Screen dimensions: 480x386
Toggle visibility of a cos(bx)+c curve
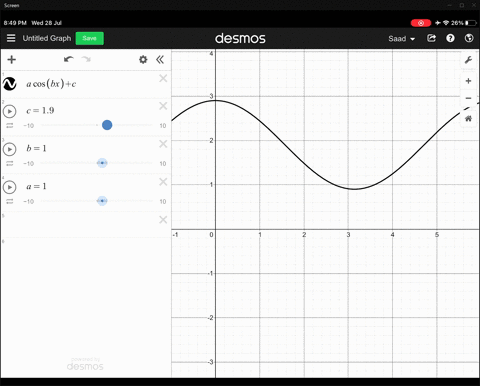pyautogui.click(x=10, y=84)
